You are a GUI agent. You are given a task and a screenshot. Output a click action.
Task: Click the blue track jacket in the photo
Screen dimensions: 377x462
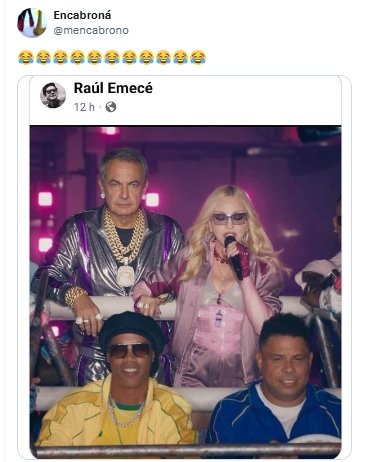[x=273, y=417]
